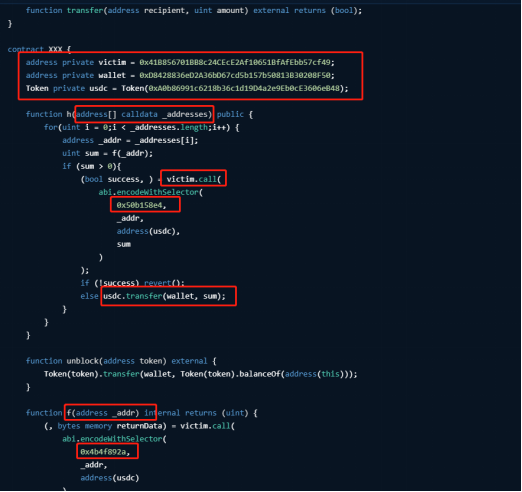The width and height of the screenshot is (522, 492).
Task: Click the standalone 'sum' argument line
Action: pos(124,244)
